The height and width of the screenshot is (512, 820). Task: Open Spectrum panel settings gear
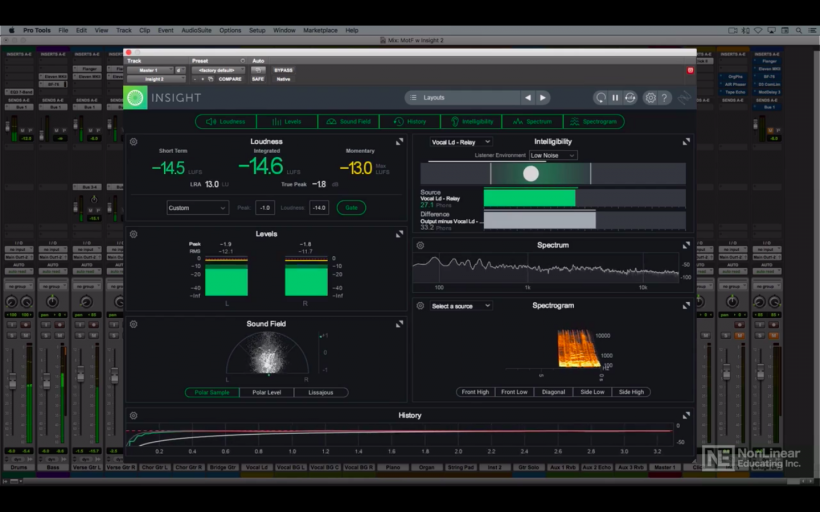tap(420, 245)
